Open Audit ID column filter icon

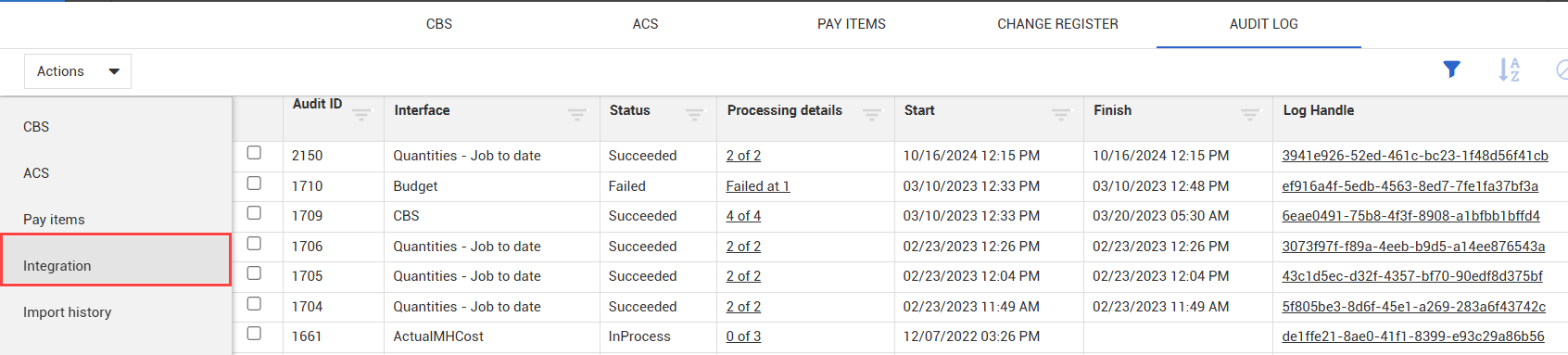(x=361, y=114)
